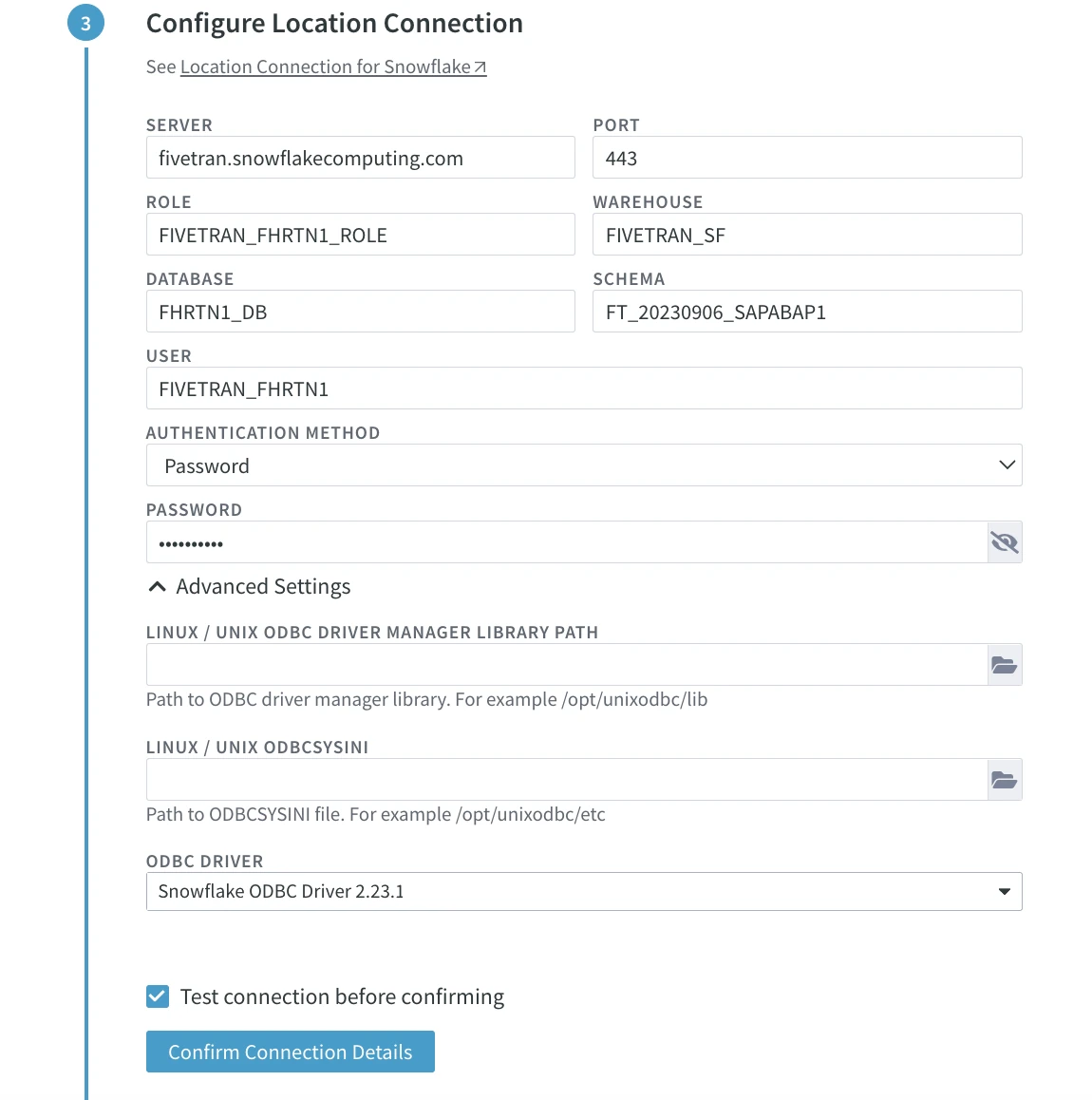Click the step 3 indicator circle
Screen dimensions: 1092x1100
click(x=85, y=23)
